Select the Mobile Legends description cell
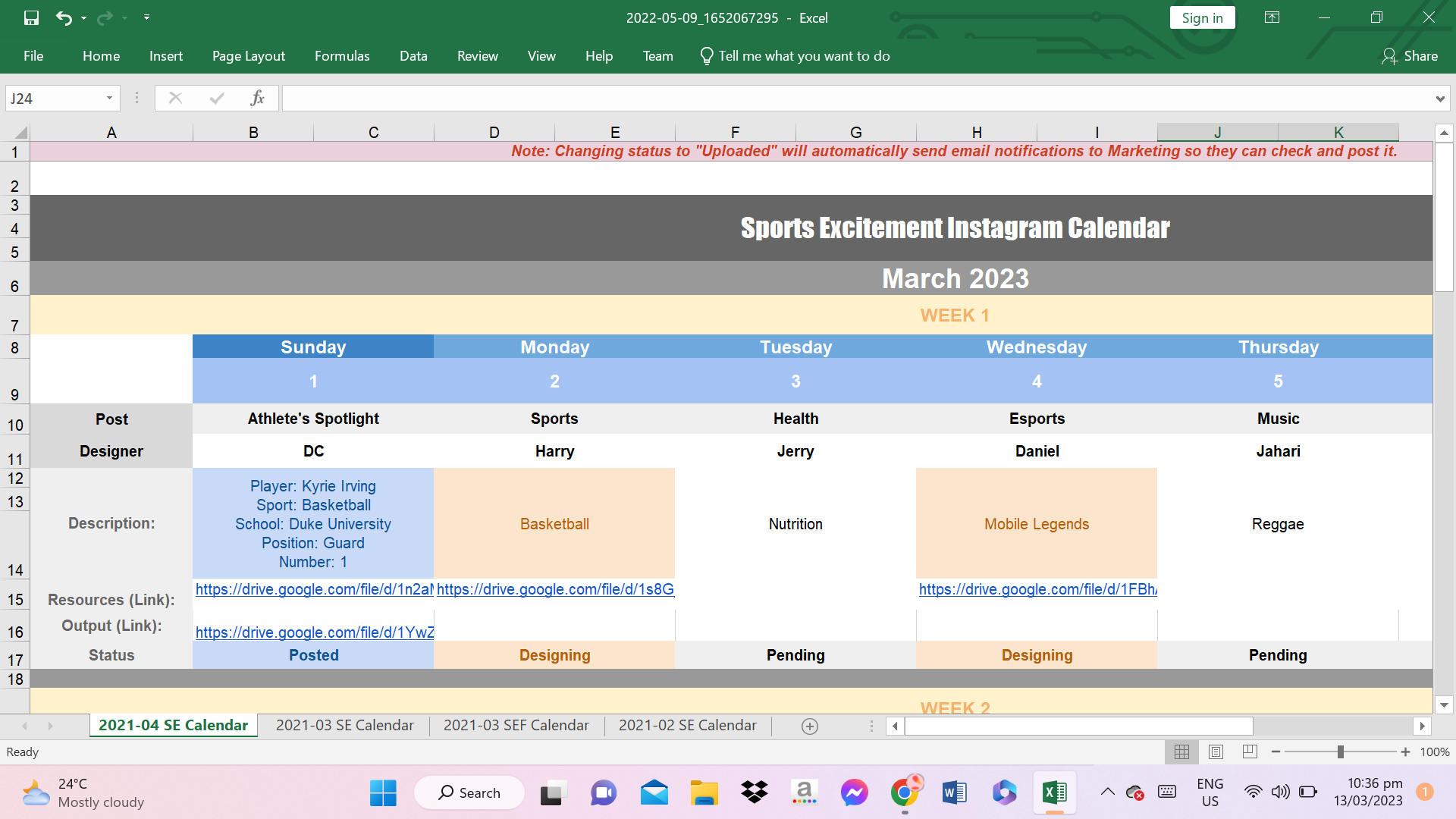Viewport: 1456px width, 819px height. 1037,523
